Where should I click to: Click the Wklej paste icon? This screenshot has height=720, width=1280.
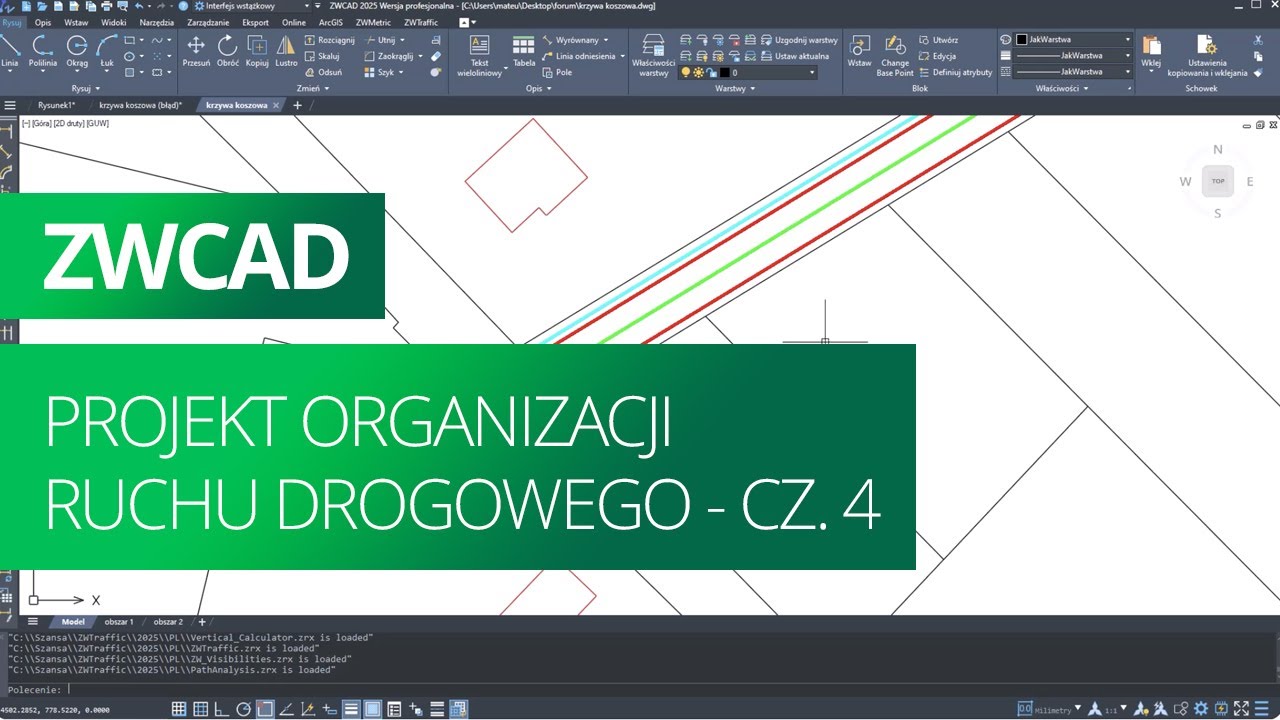tap(1150, 51)
